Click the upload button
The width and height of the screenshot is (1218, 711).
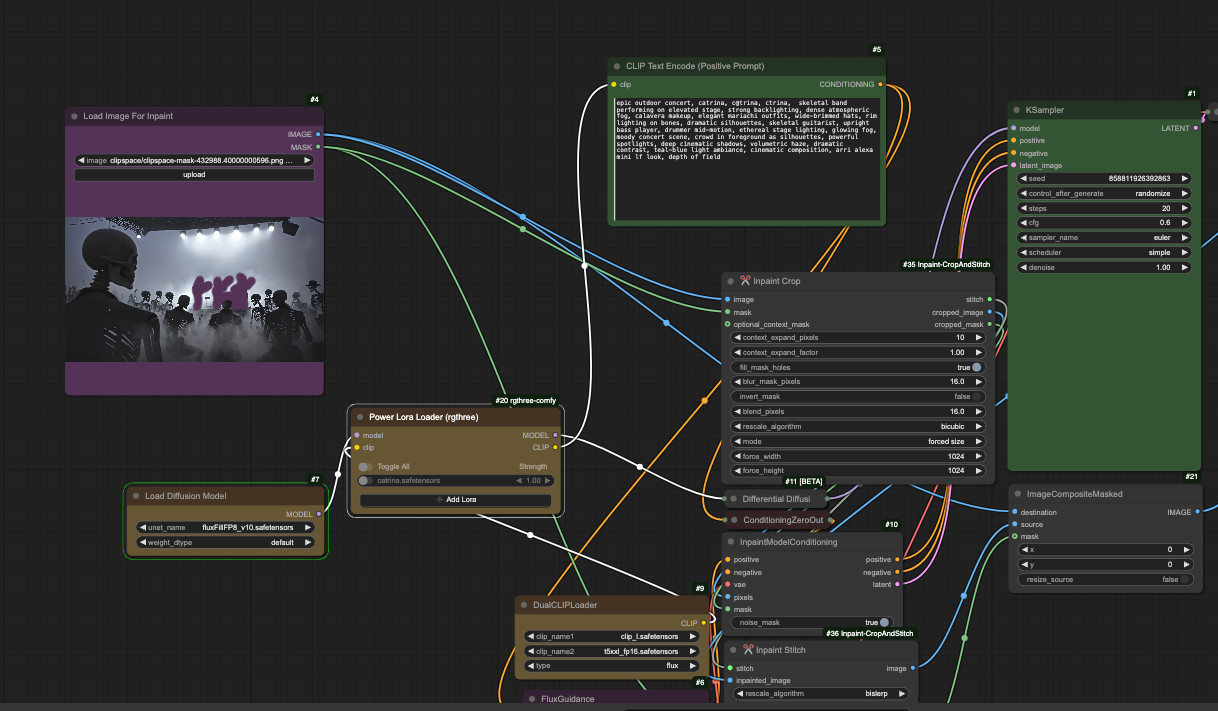point(194,174)
